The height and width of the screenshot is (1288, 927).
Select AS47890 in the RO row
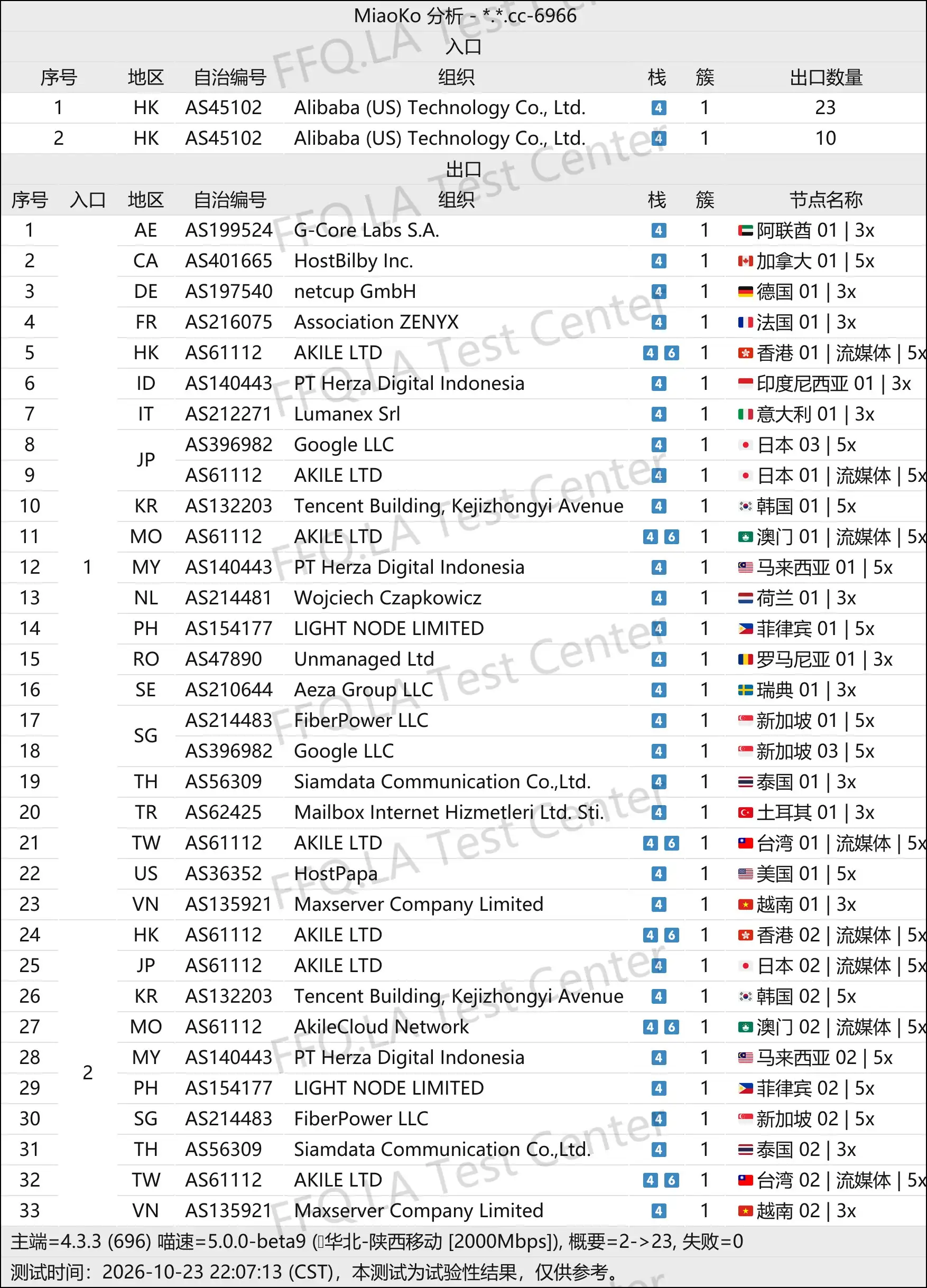coord(224,659)
